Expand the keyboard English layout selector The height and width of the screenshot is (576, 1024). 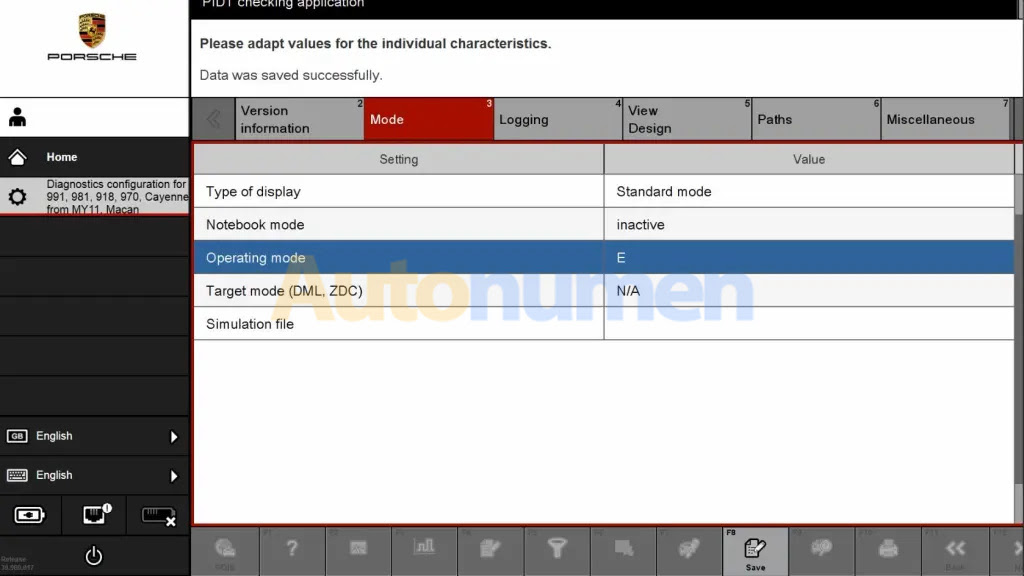pyautogui.click(x=94, y=475)
